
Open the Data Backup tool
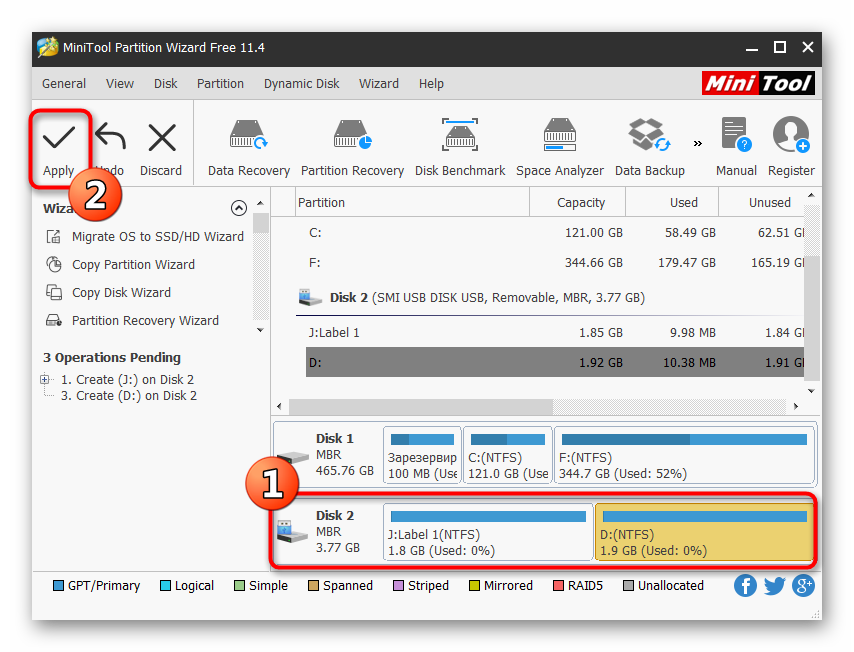(x=649, y=136)
